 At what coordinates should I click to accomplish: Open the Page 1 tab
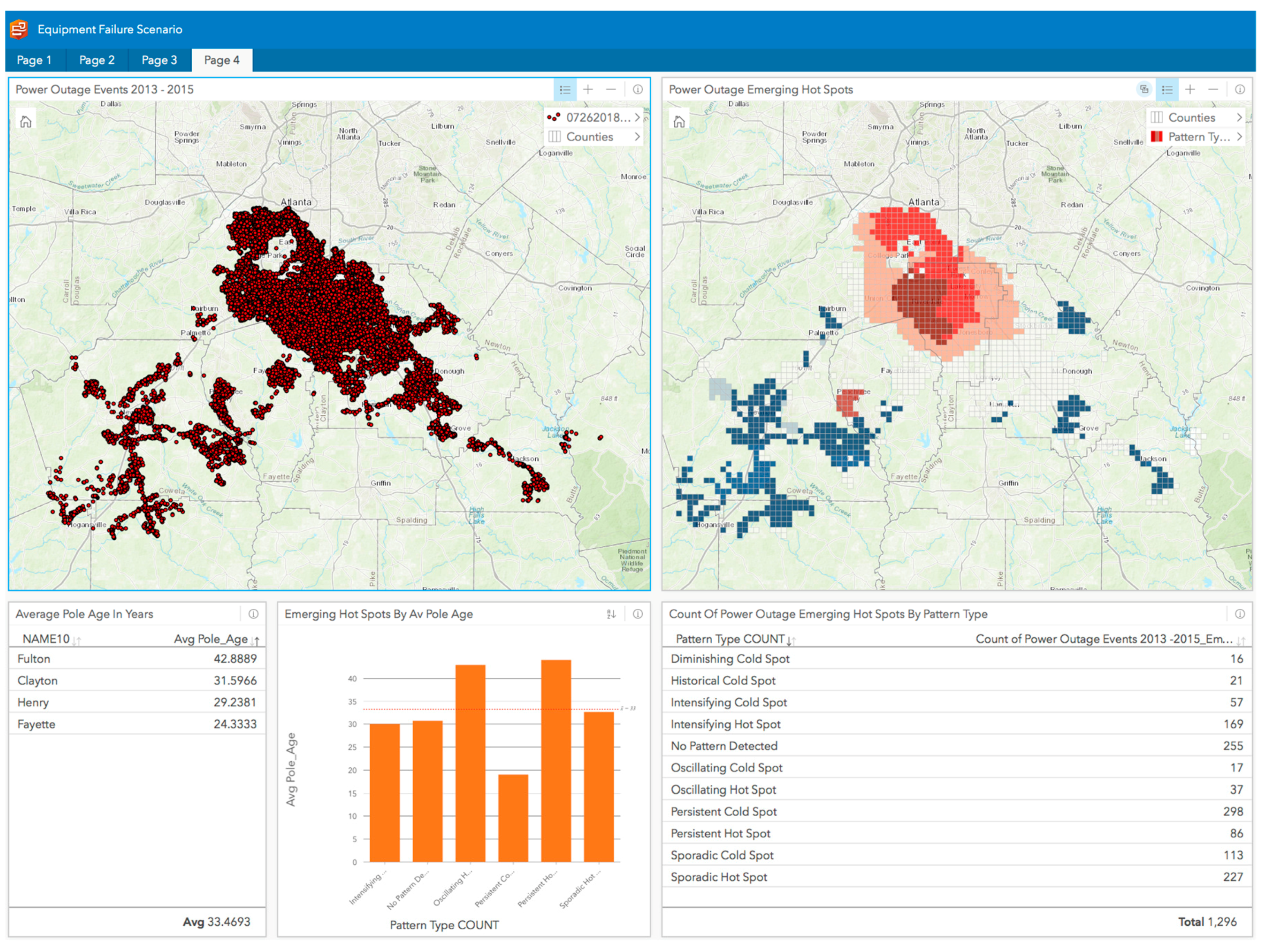click(x=34, y=60)
